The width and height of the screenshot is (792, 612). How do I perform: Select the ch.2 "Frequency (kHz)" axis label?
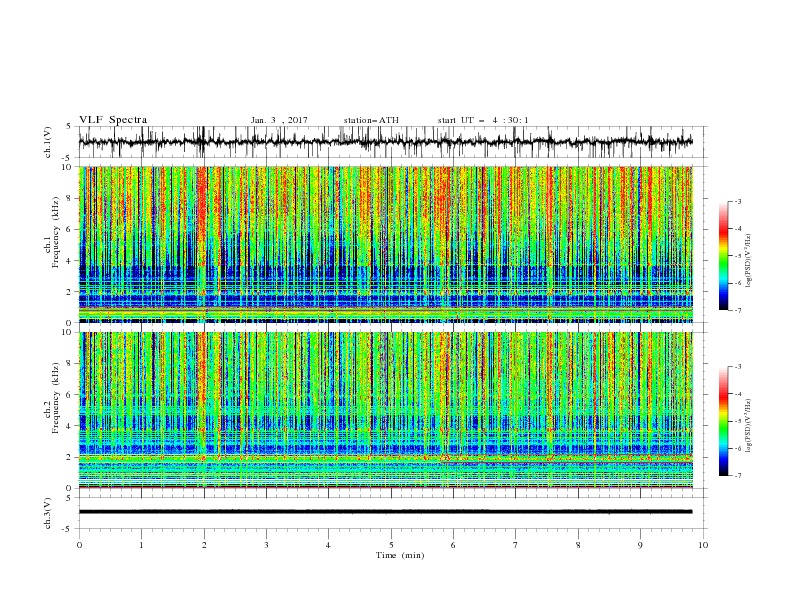point(55,398)
